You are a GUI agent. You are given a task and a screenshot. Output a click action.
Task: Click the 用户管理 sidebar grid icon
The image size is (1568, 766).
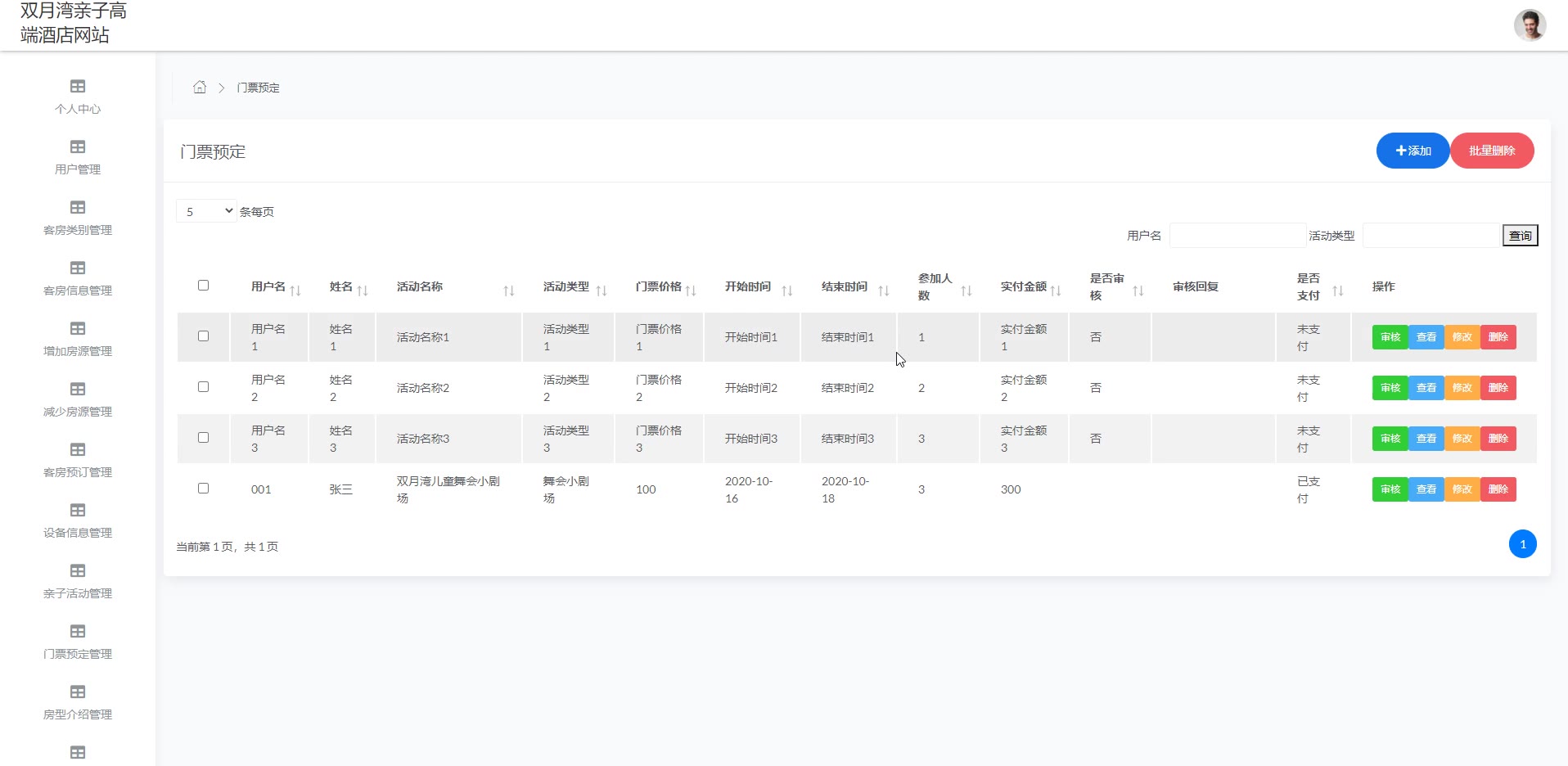(78, 147)
